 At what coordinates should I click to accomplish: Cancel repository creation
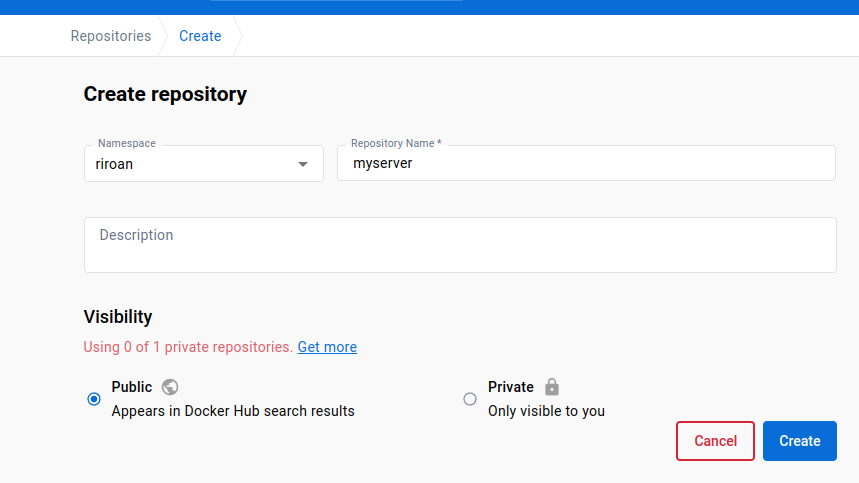tap(715, 441)
